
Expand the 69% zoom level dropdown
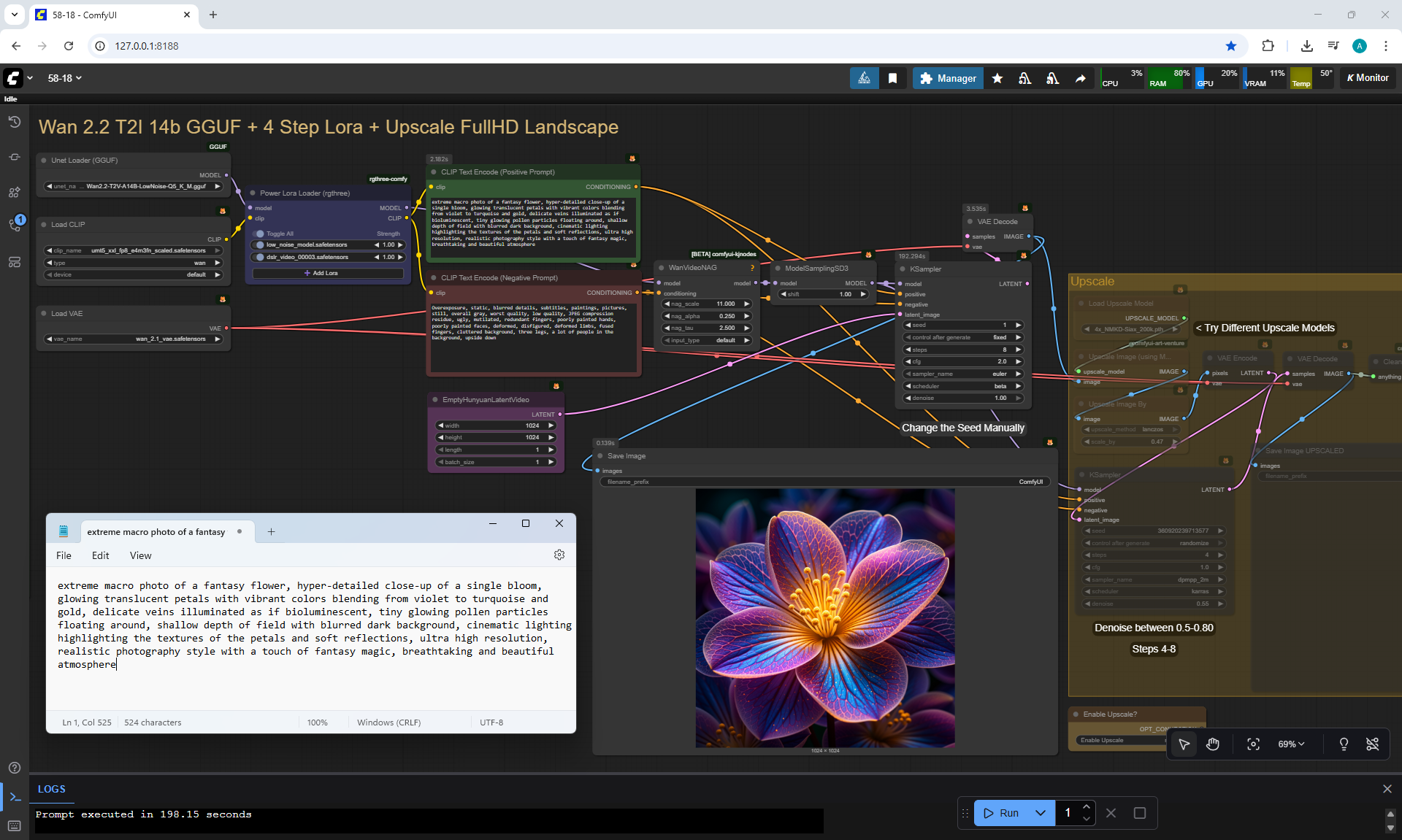click(1291, 744)
